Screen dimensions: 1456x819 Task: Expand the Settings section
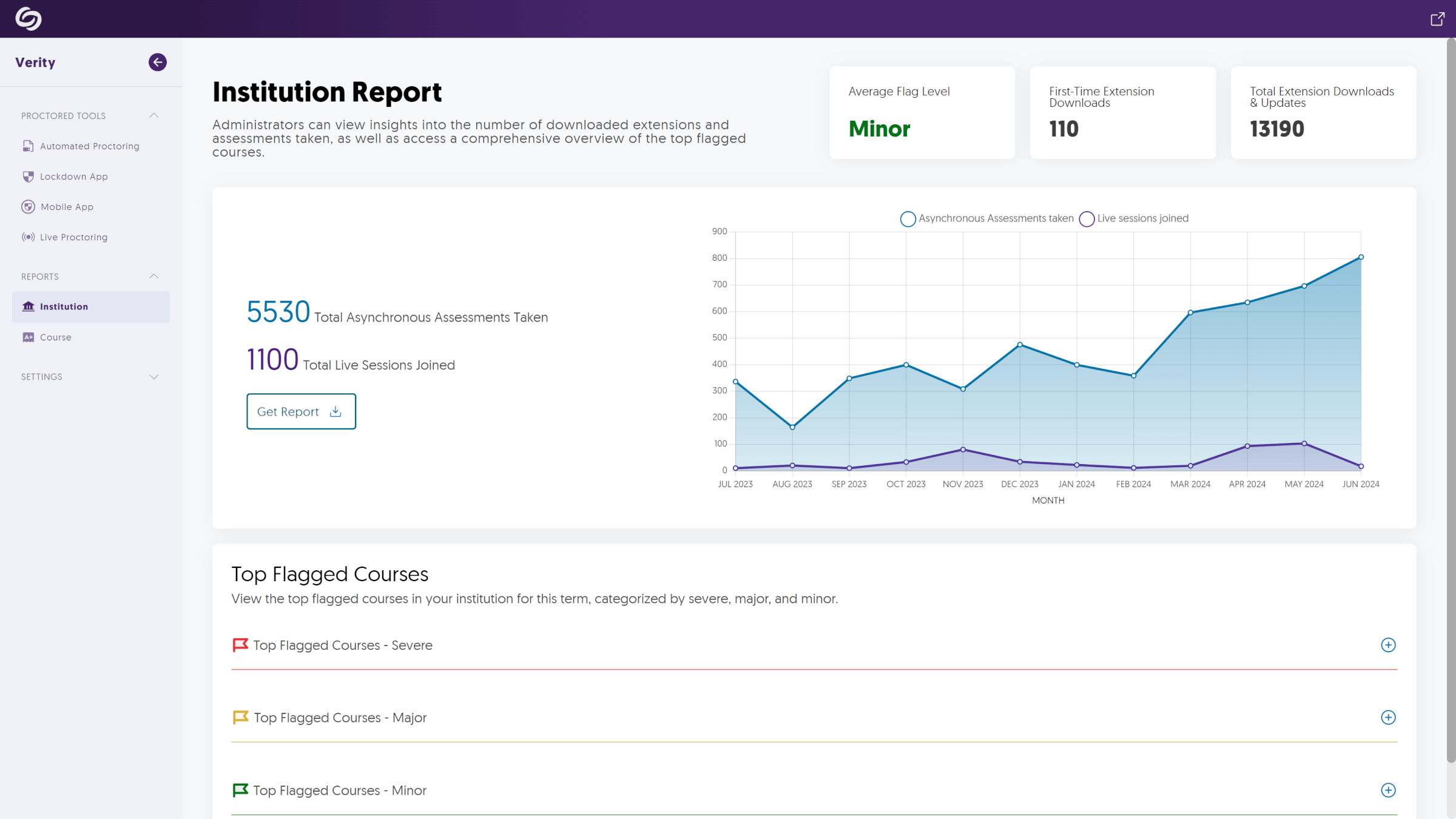[154, 377]
